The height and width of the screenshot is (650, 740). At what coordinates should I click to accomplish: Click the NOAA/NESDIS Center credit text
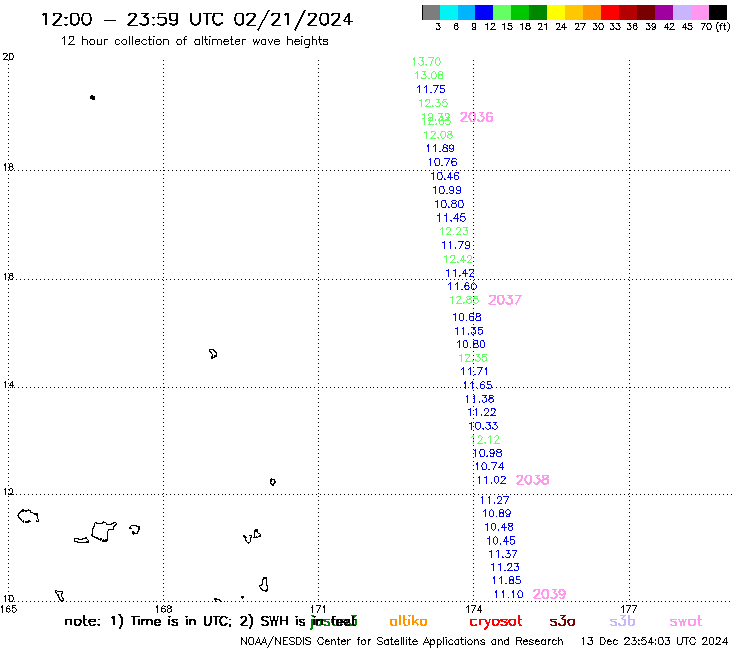402,642
